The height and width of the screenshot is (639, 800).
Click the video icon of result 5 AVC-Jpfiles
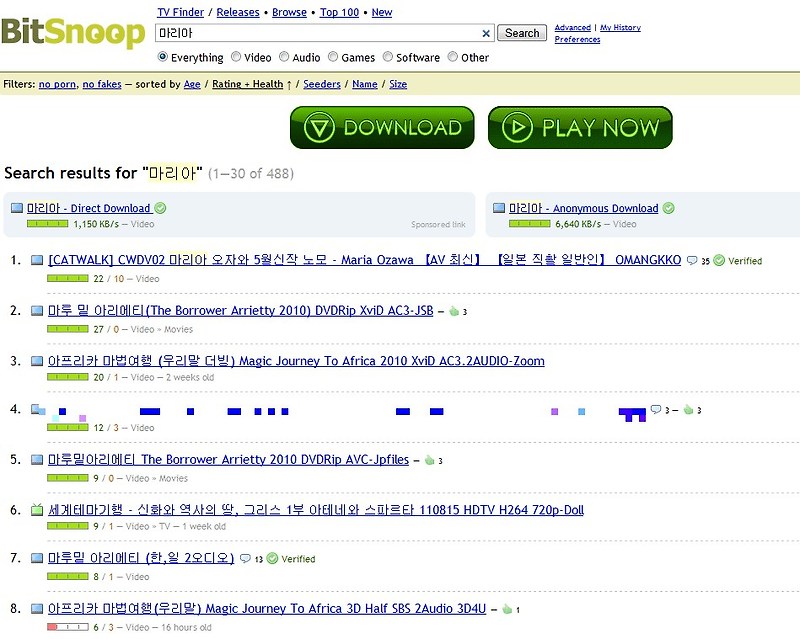click(x=37, y=459)
